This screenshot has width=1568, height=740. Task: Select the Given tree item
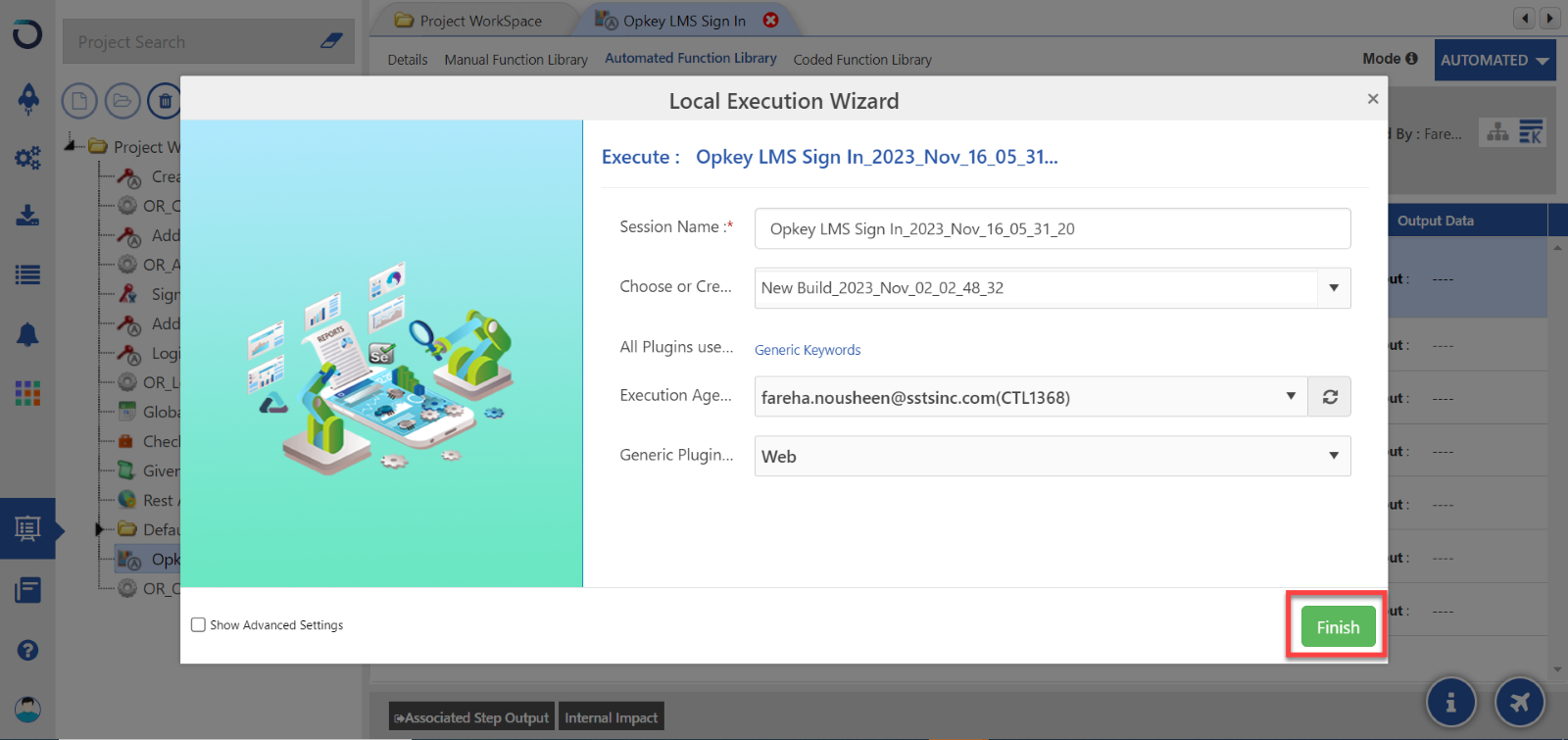pyautogui.click(x=149, y=470)
